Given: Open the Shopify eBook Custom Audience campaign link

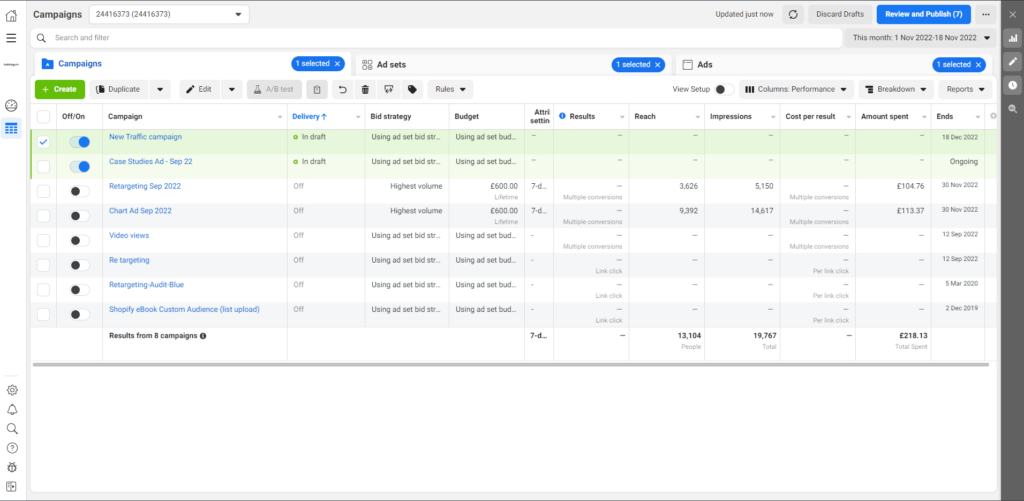Looking at the screenshot, I should point(184,310).
